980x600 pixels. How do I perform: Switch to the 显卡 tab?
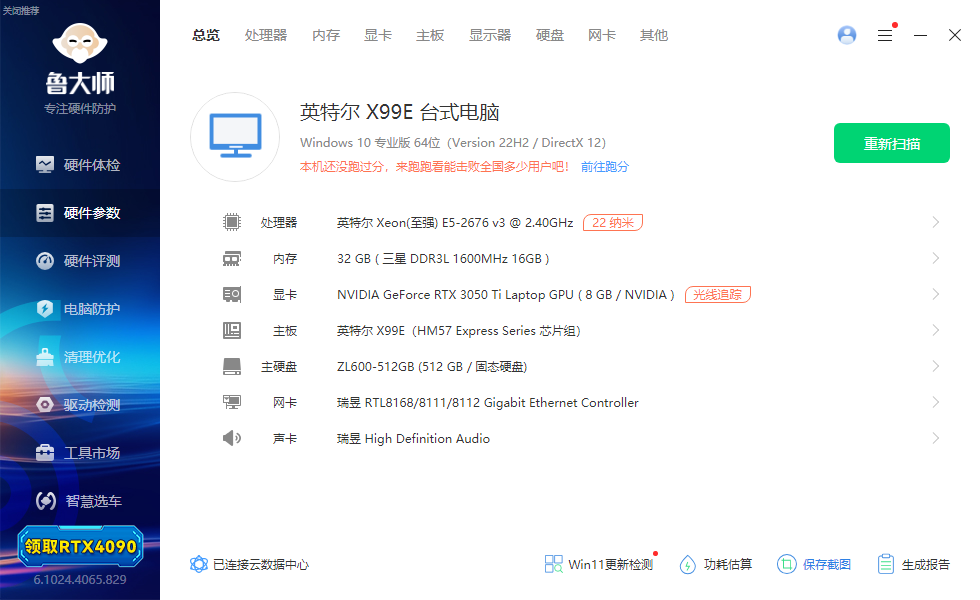click(x=378, y=35)
